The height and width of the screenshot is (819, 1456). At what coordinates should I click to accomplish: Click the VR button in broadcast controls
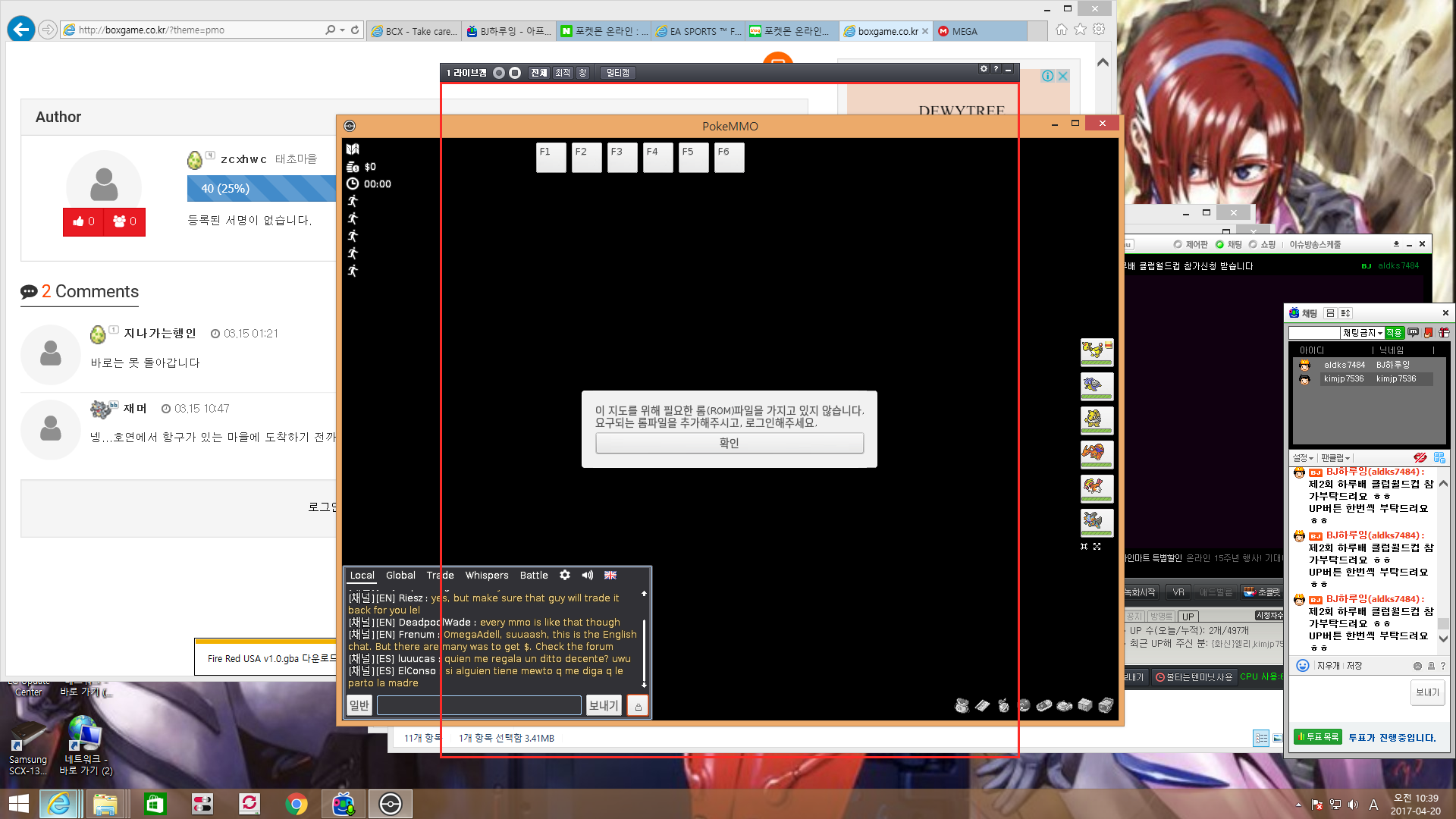click(x=1178, y=592)
